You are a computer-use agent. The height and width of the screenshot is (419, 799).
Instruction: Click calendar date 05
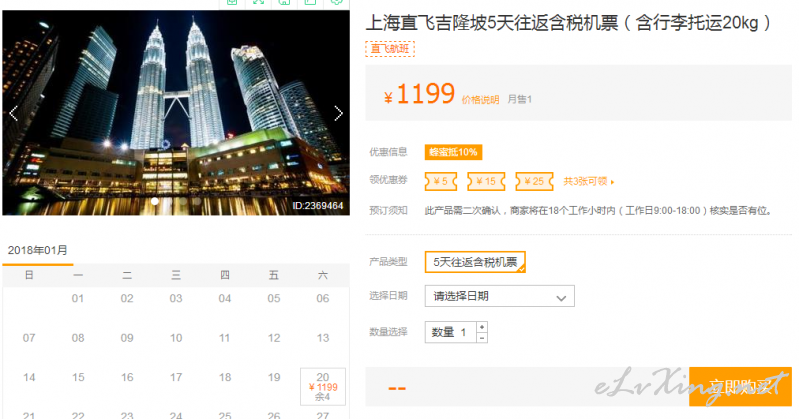point(274,299)
